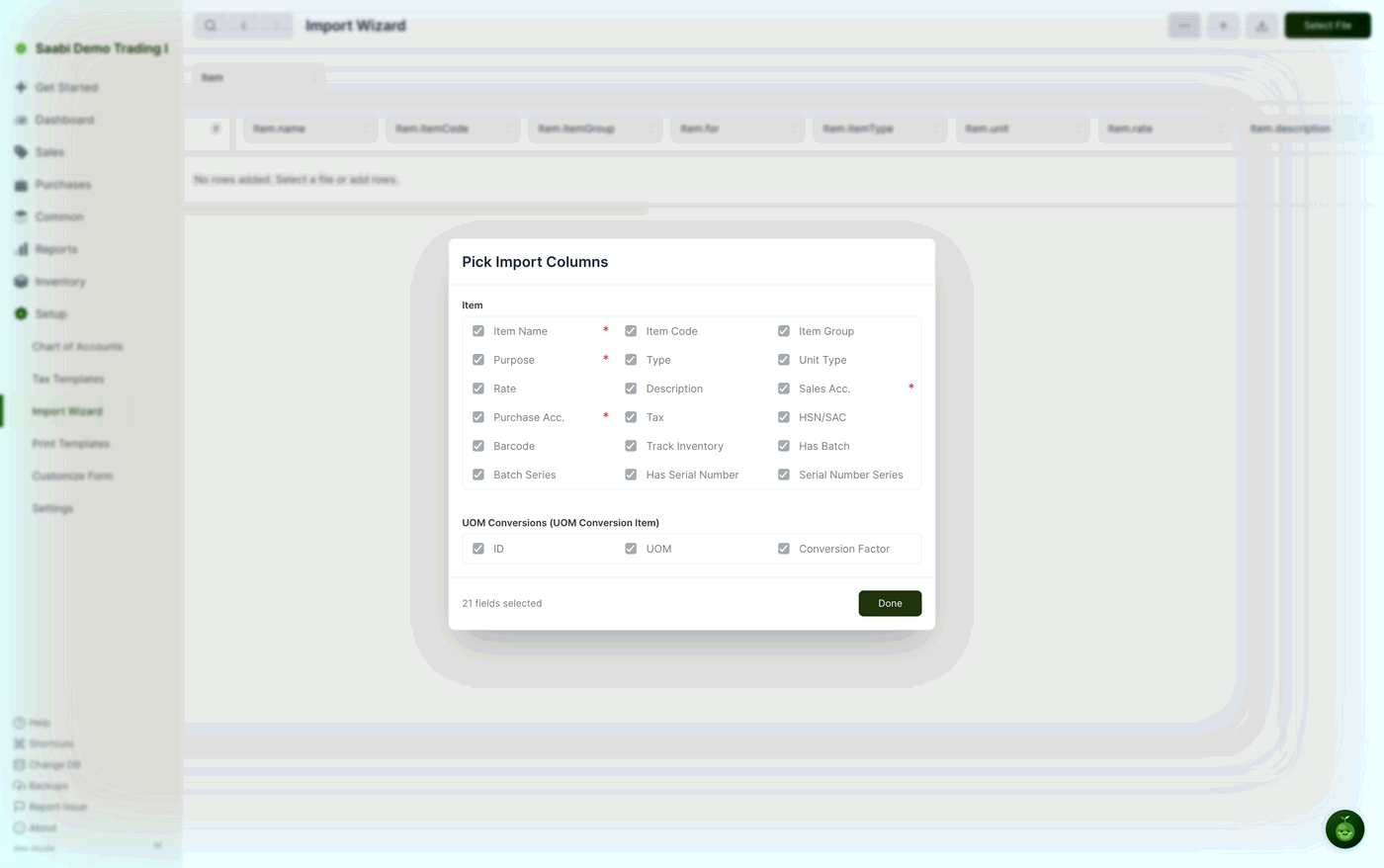
Task: Click the Select File button
Action: pyautogui.click(x=1327, y=26)
